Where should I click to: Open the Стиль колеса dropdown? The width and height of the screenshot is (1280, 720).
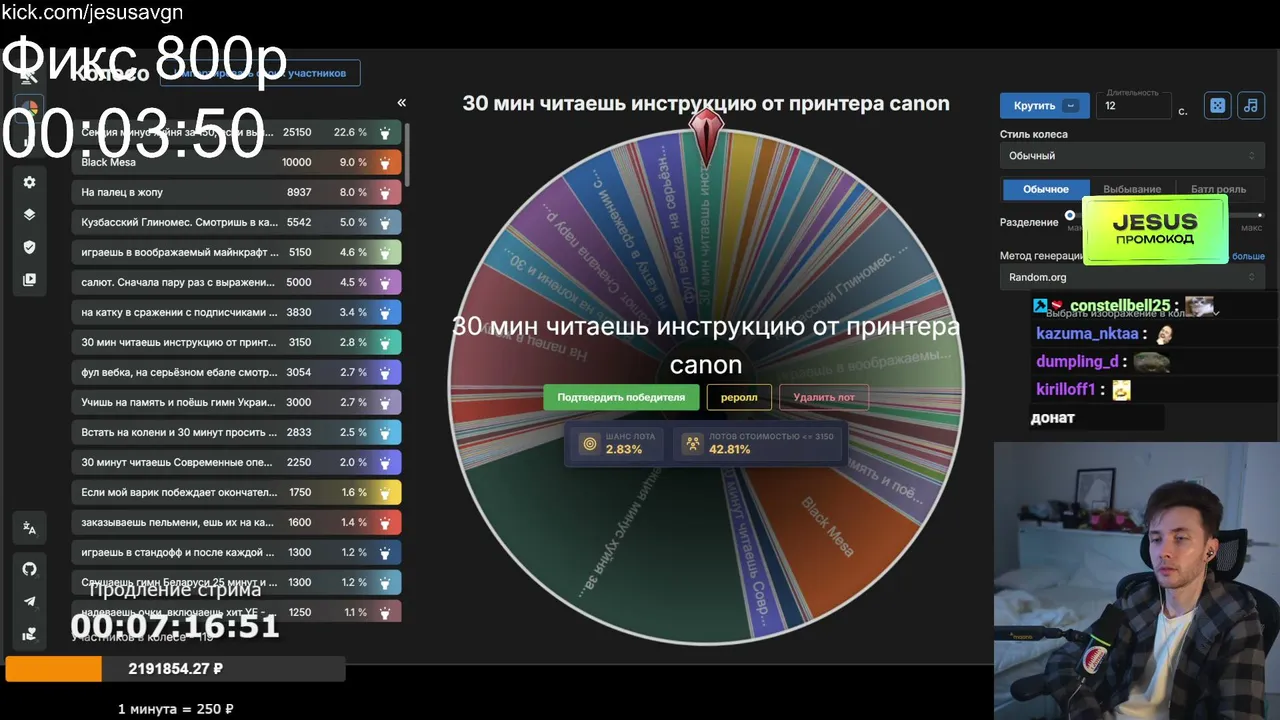(x=1132, y=155)
